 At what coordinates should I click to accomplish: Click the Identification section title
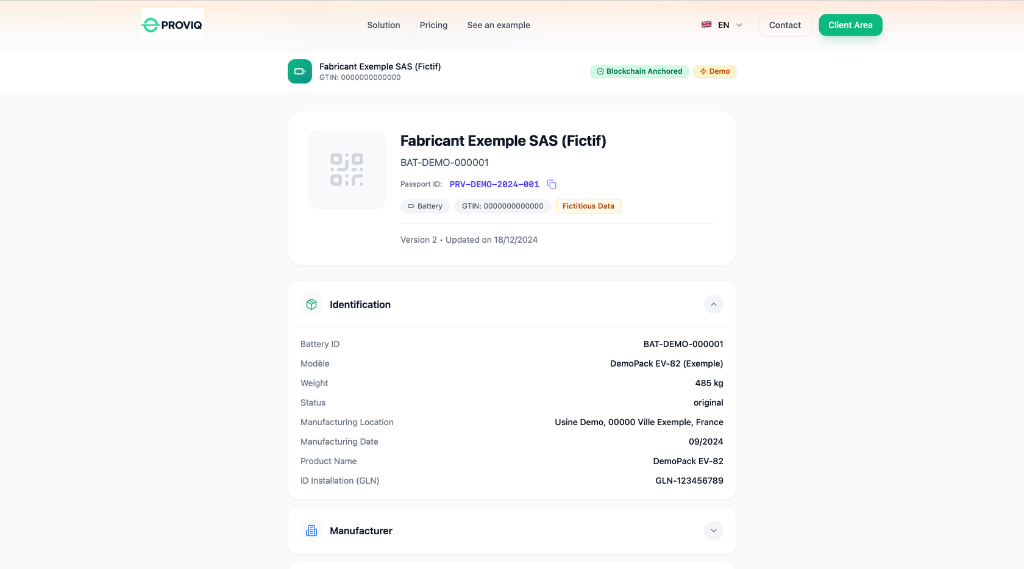click(x=360, y=304)
